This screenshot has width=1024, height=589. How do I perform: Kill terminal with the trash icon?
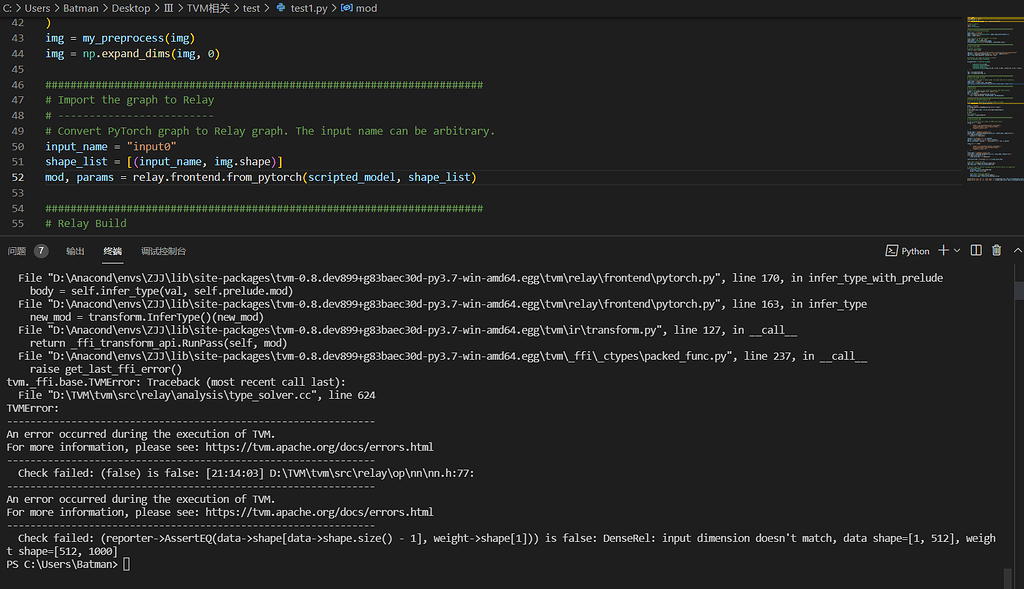[996, 250]
